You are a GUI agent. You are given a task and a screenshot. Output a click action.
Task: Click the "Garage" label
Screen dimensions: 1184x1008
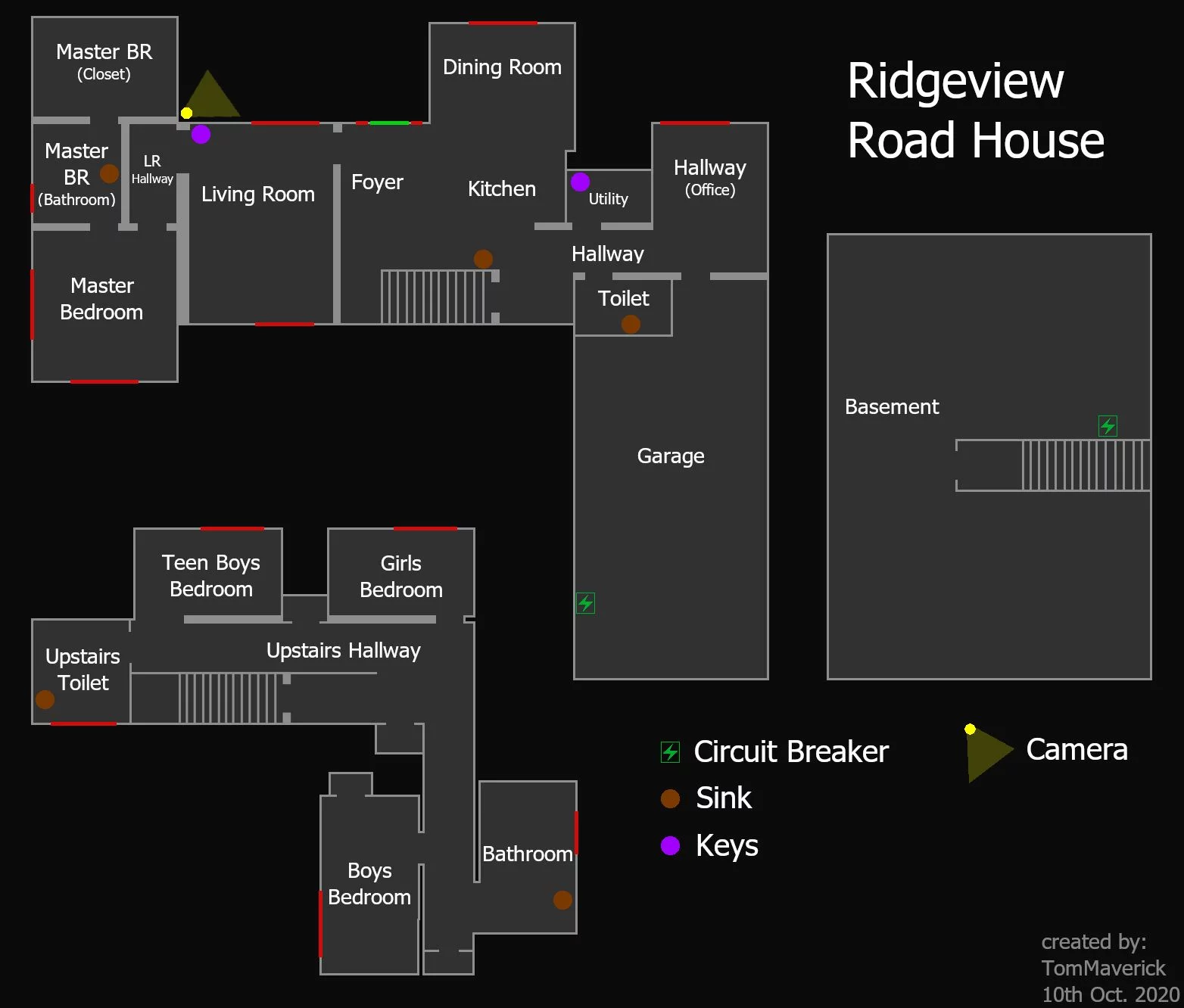pyautogui.click(x=671, y=456)
